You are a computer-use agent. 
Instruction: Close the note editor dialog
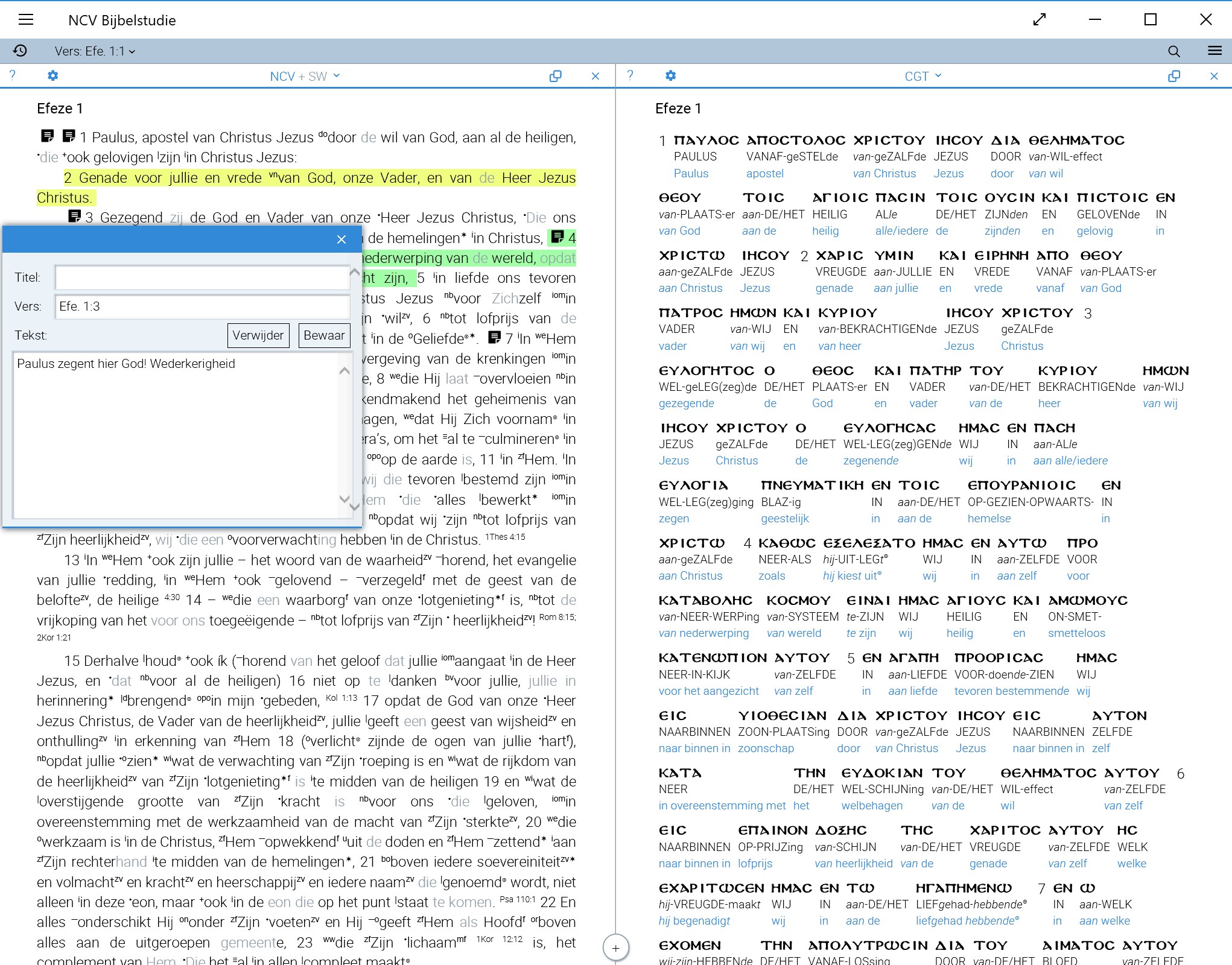tap(341, 239)
